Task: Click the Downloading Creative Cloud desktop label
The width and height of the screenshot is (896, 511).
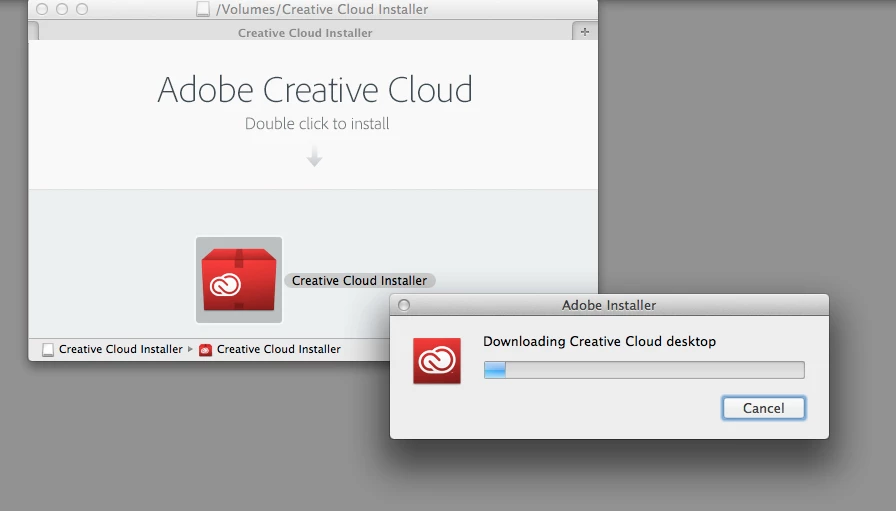Action: coord(599,341)
